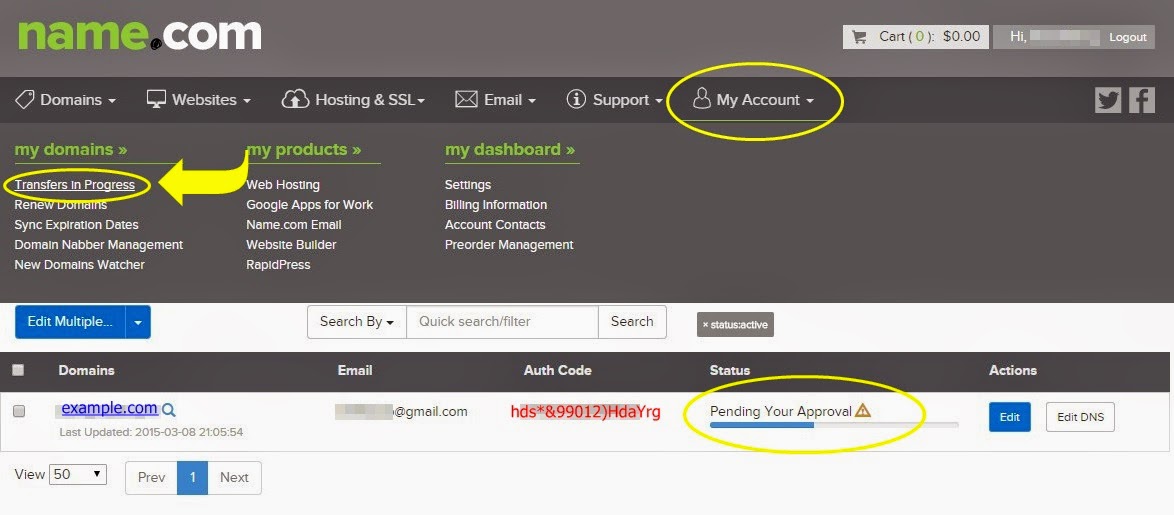Viewport: 1174px width, 515px height.
Task: Click the shopping cart icon
Action: (x=860, y=37)
